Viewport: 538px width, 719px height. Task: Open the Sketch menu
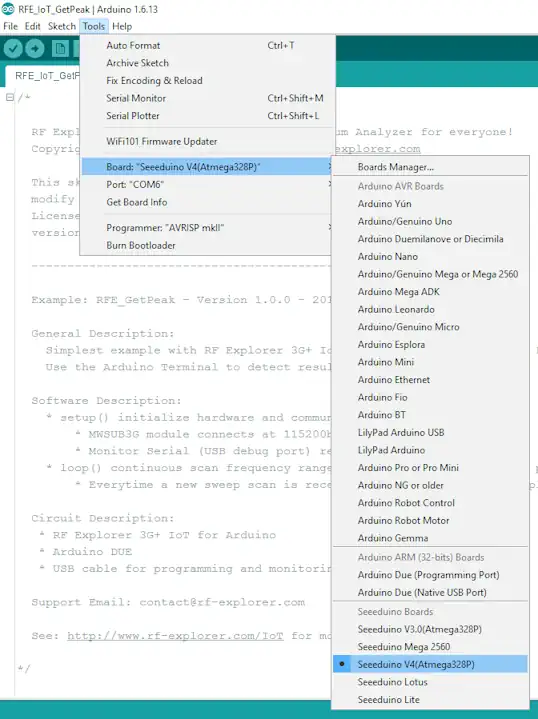61,26
